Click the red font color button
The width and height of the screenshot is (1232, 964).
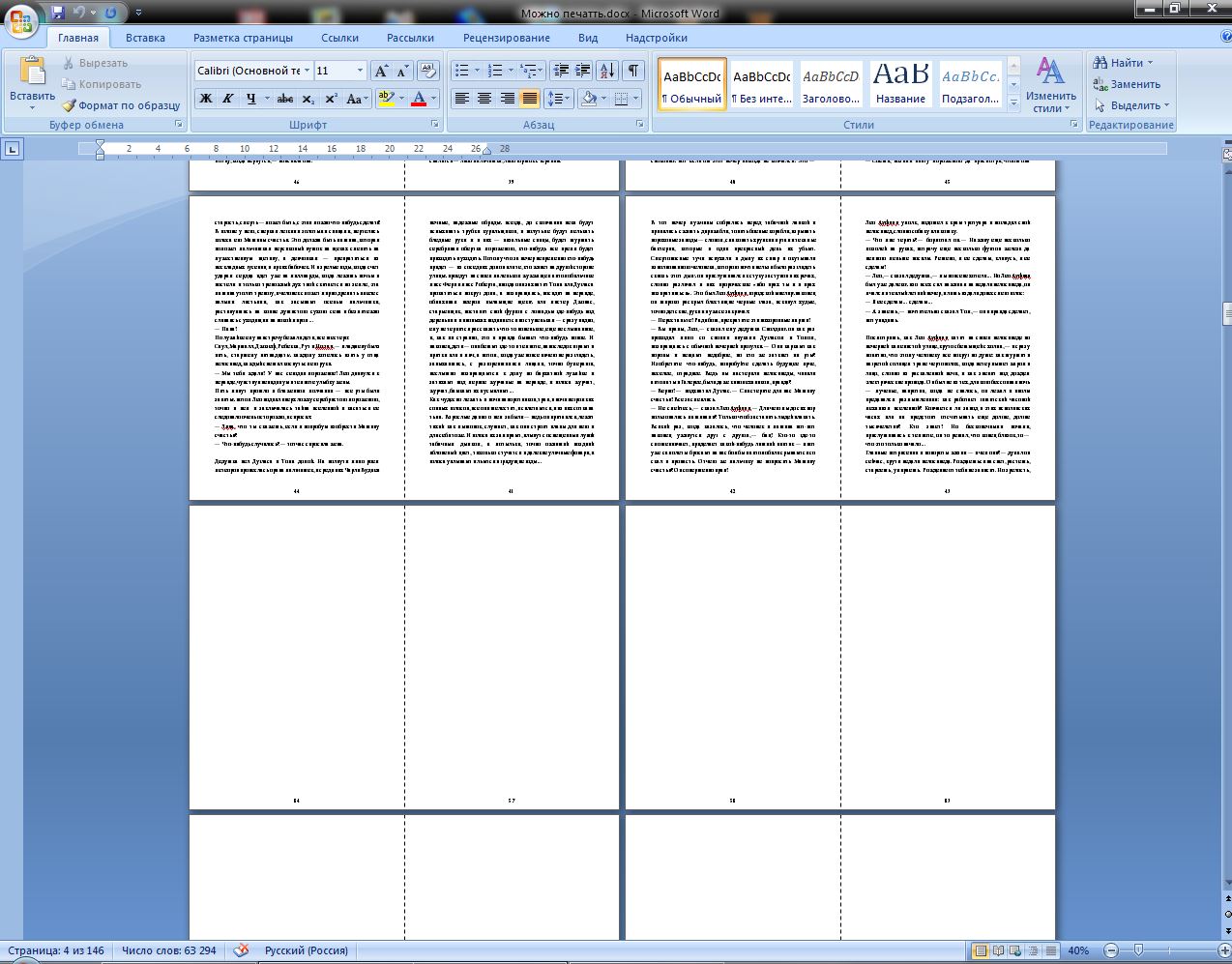pyautogui.click(x=419, y=99)
